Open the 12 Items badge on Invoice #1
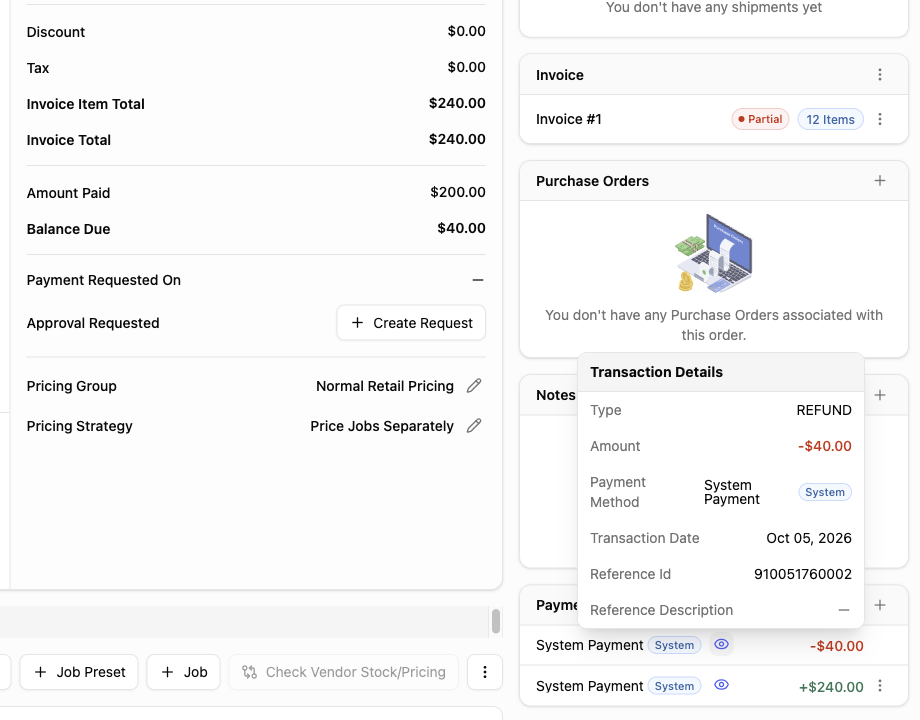The width and height of the screenshot is (920, 720). (x=830, y=119)
